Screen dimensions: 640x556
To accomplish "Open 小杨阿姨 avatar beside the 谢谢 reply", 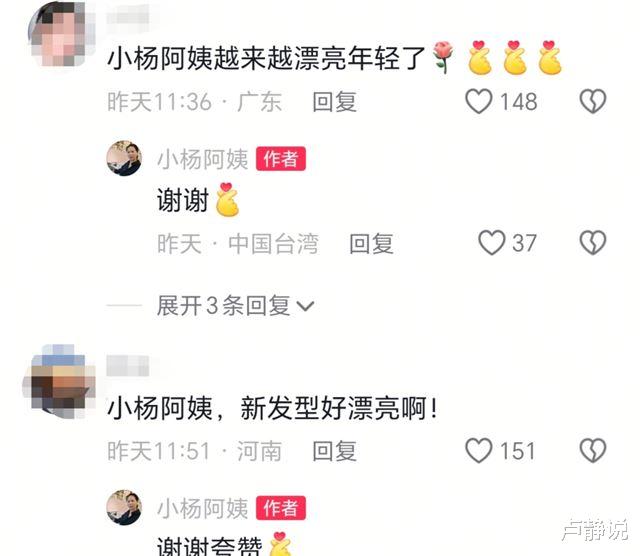I will (124, 158).
